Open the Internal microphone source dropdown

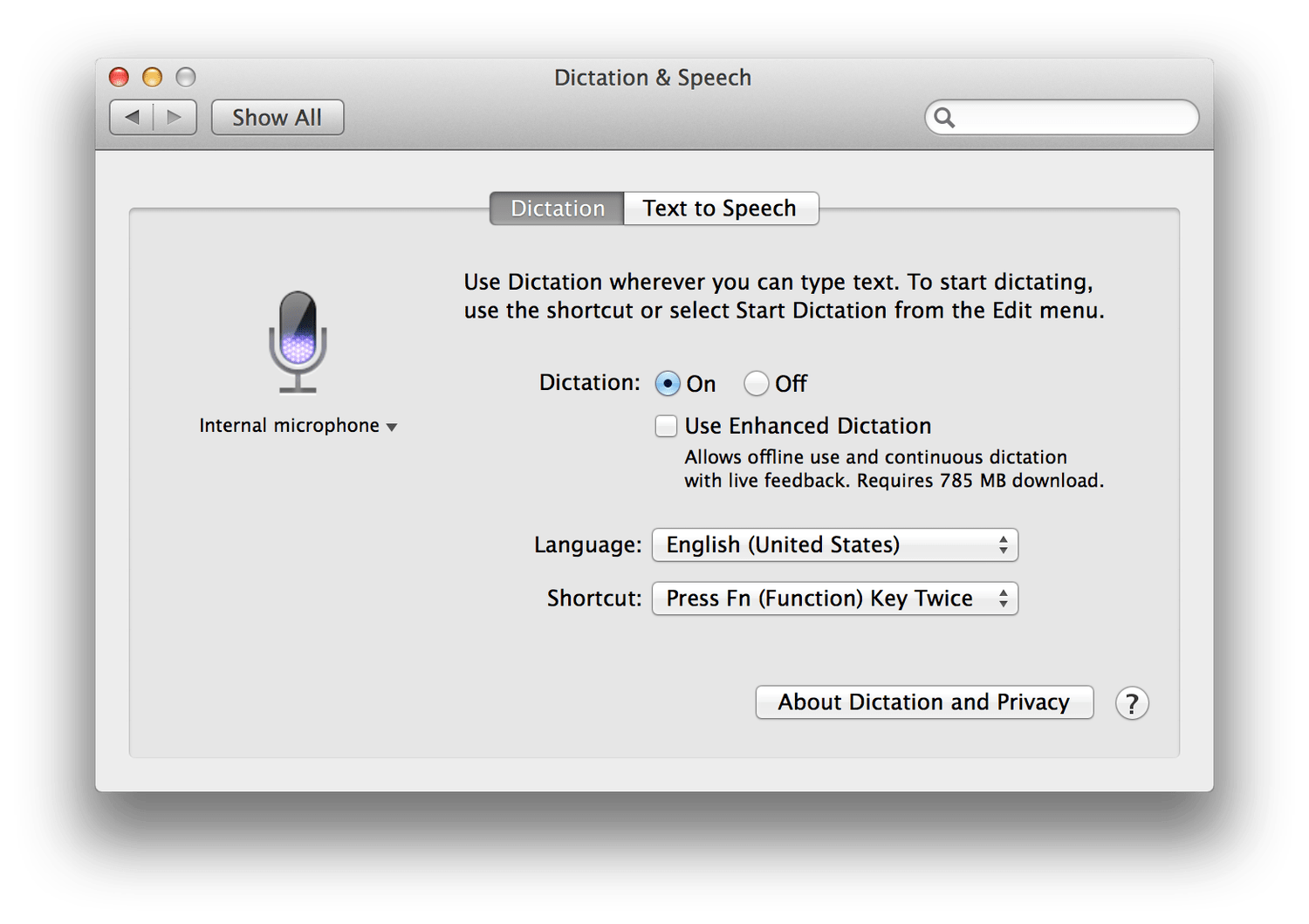pos(298,426)
